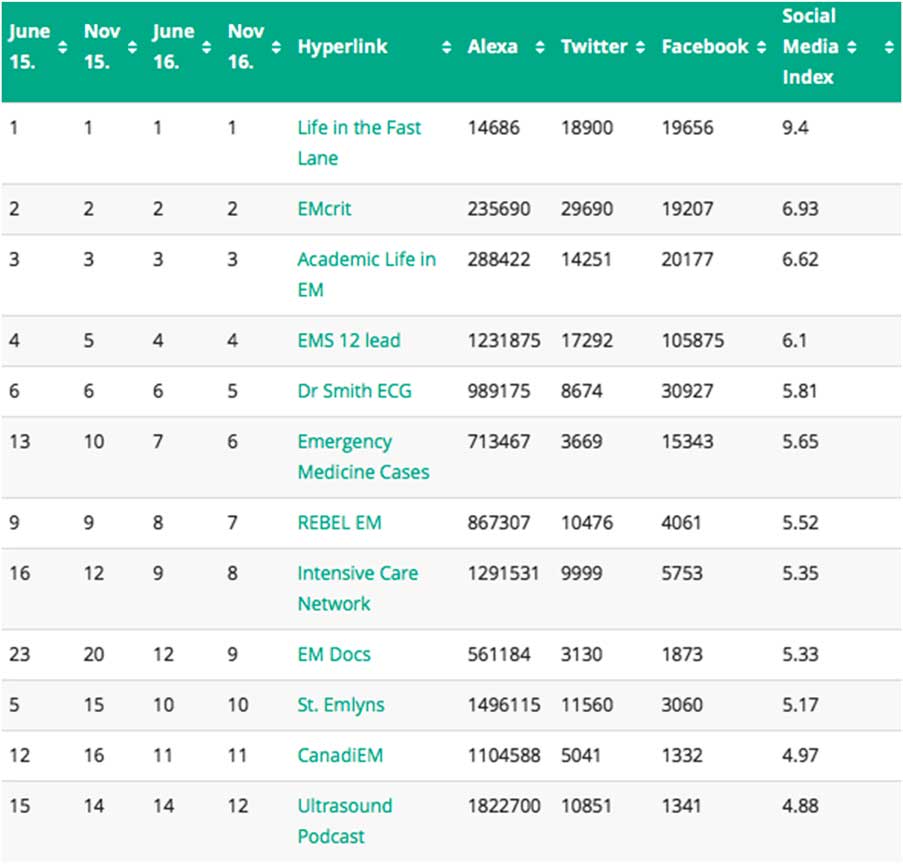Click sort arrows beside Facebook column header
Image resolution: width=903 pixels, height=864 pixels.
point(761,47)
